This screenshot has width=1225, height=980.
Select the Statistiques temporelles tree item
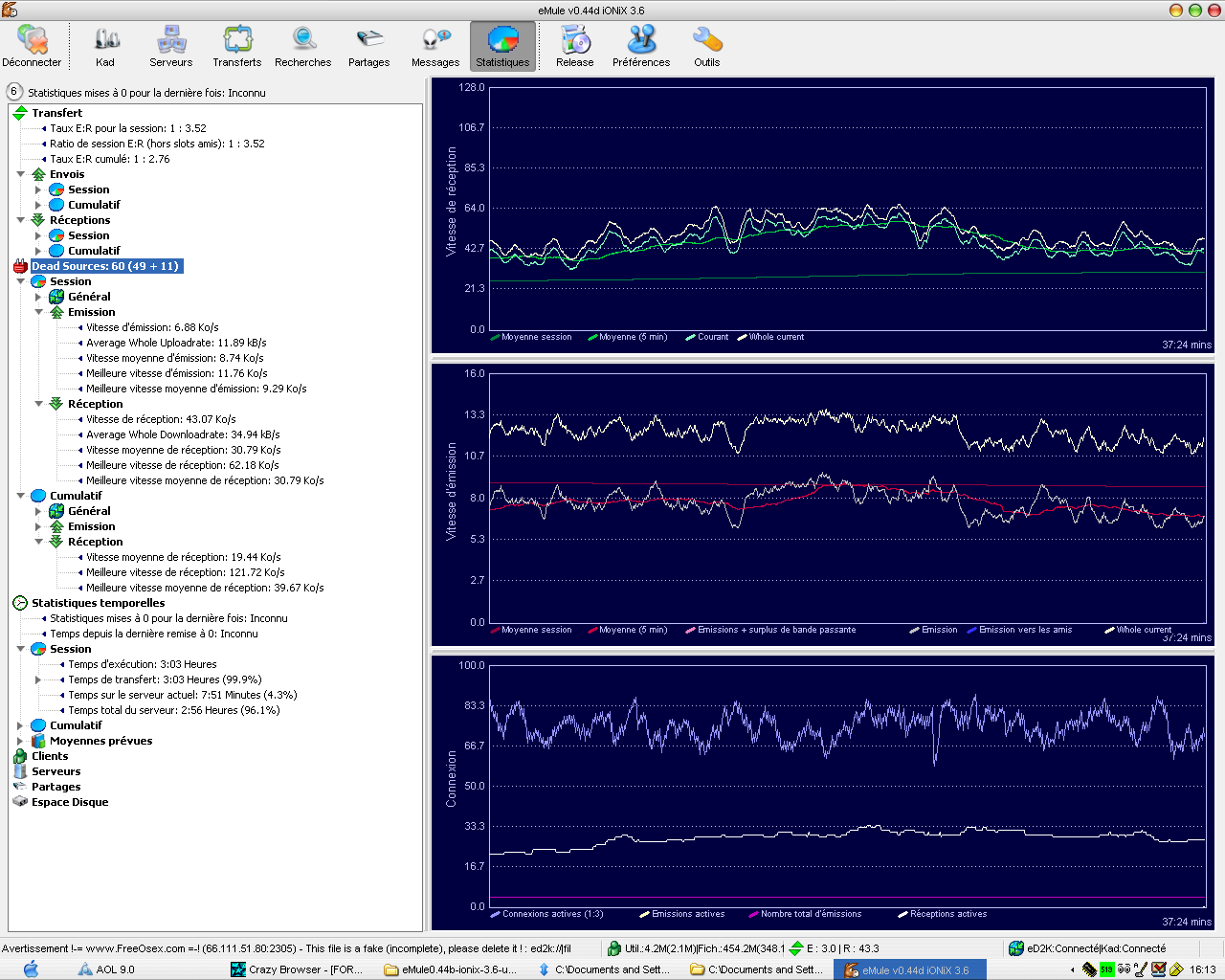point(98,603)
